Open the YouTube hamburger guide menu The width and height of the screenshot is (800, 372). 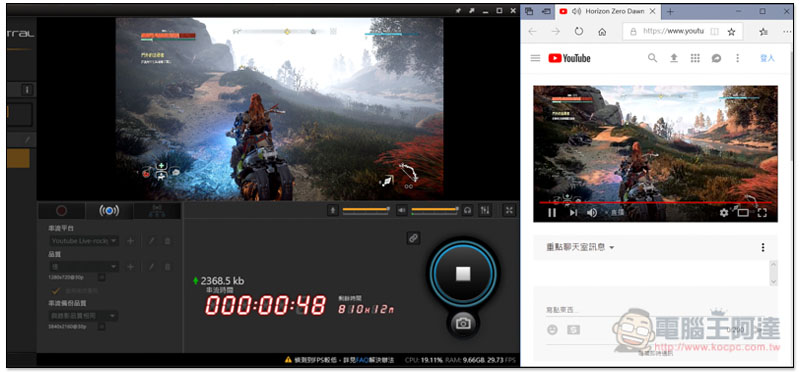tap(535, 58)
